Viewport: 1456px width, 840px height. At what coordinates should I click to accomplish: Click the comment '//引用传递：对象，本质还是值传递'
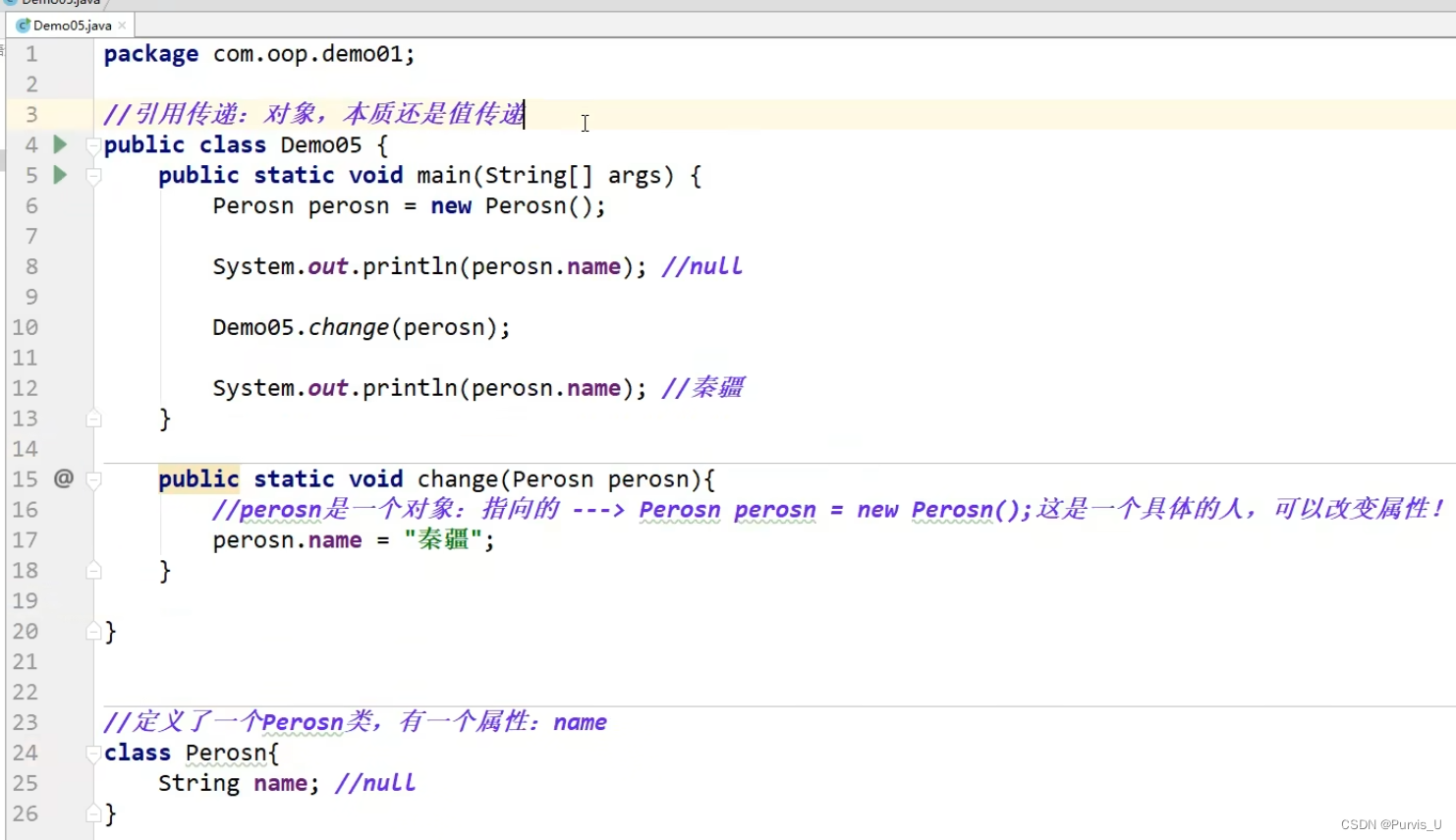(x=314, y=114)
